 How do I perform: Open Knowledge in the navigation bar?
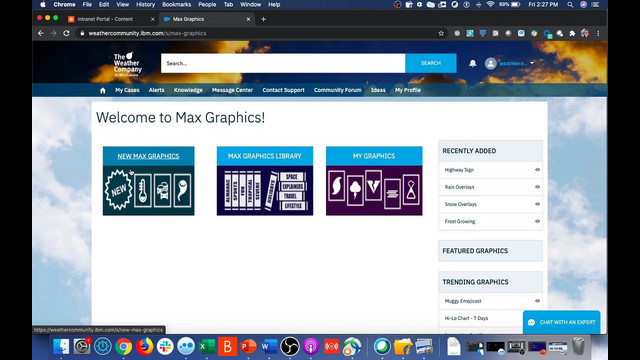tap(188, 90)
